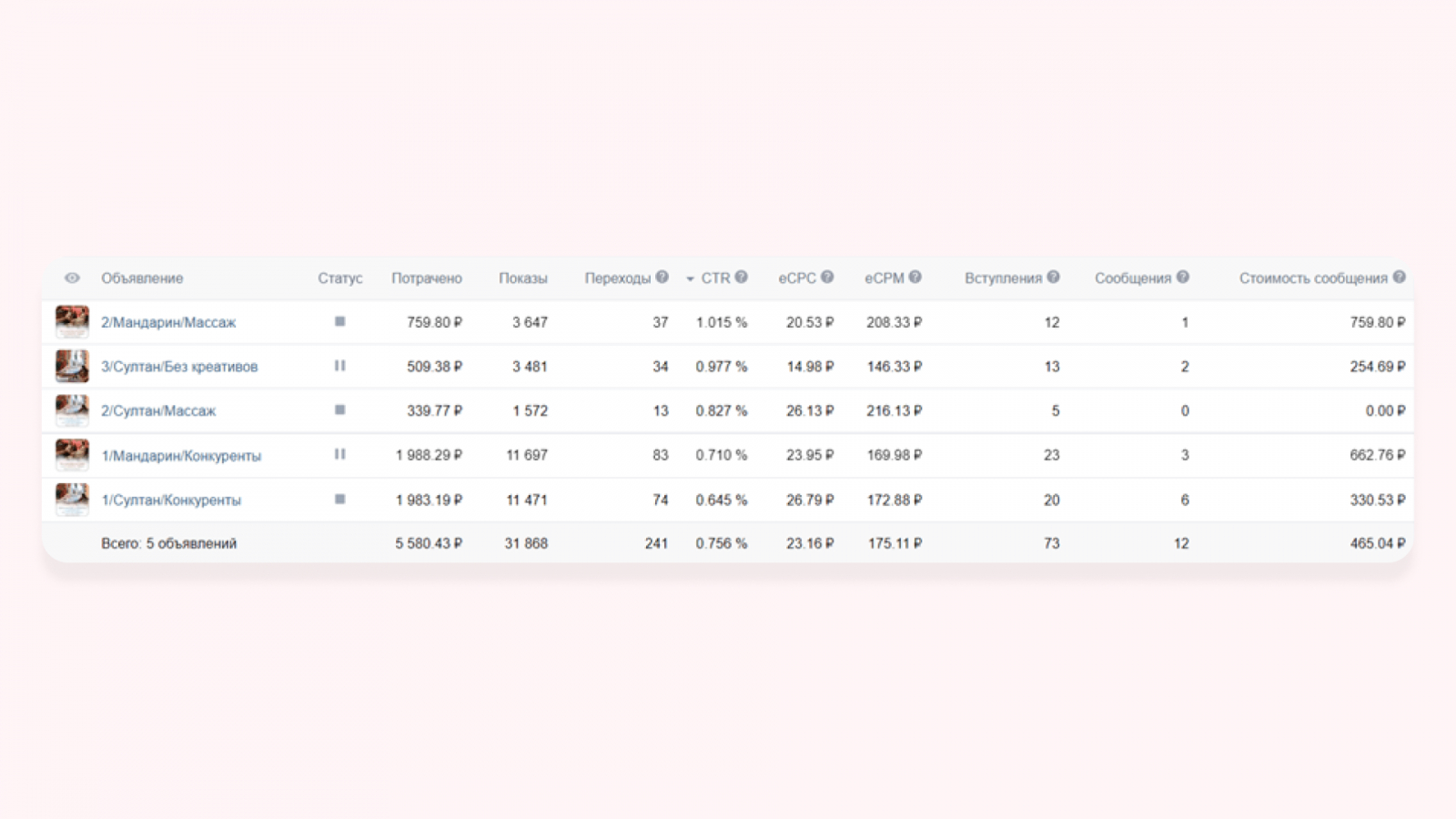Click the stopped status icon for 2/Мандарин/Массаж
The width and height of the screenshot is (1456, 819).
point(339,321)
